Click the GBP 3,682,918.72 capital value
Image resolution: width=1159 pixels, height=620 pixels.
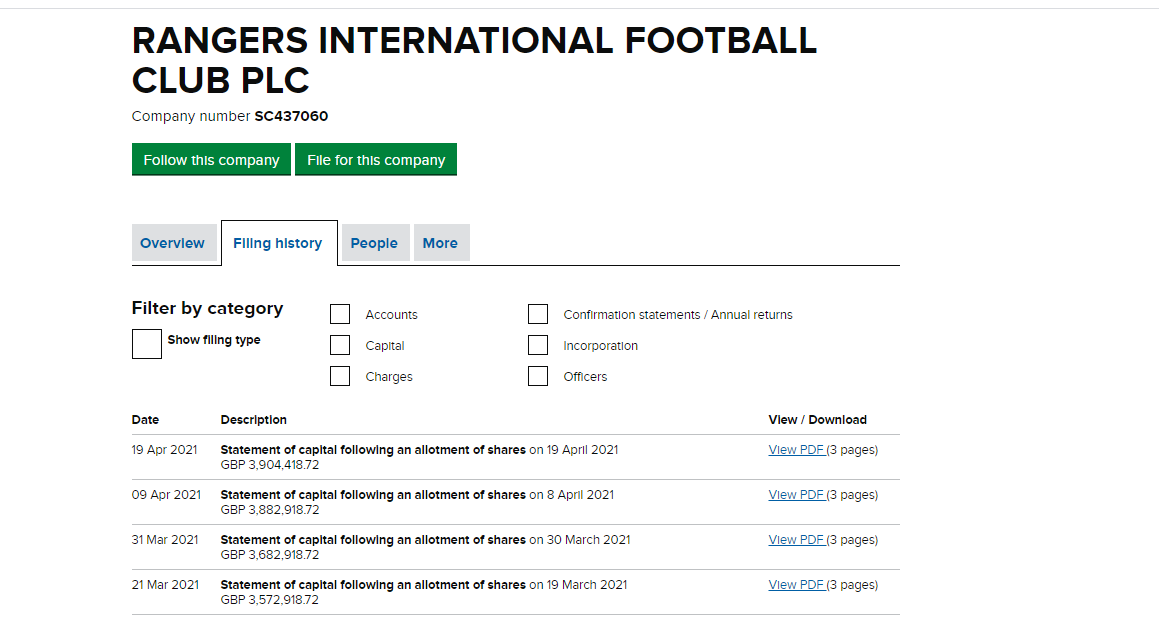[x=270, y=555]
